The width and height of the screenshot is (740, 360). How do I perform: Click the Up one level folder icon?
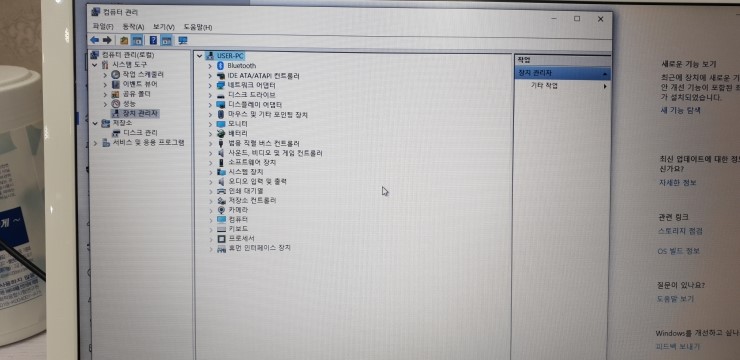point(125,40)
